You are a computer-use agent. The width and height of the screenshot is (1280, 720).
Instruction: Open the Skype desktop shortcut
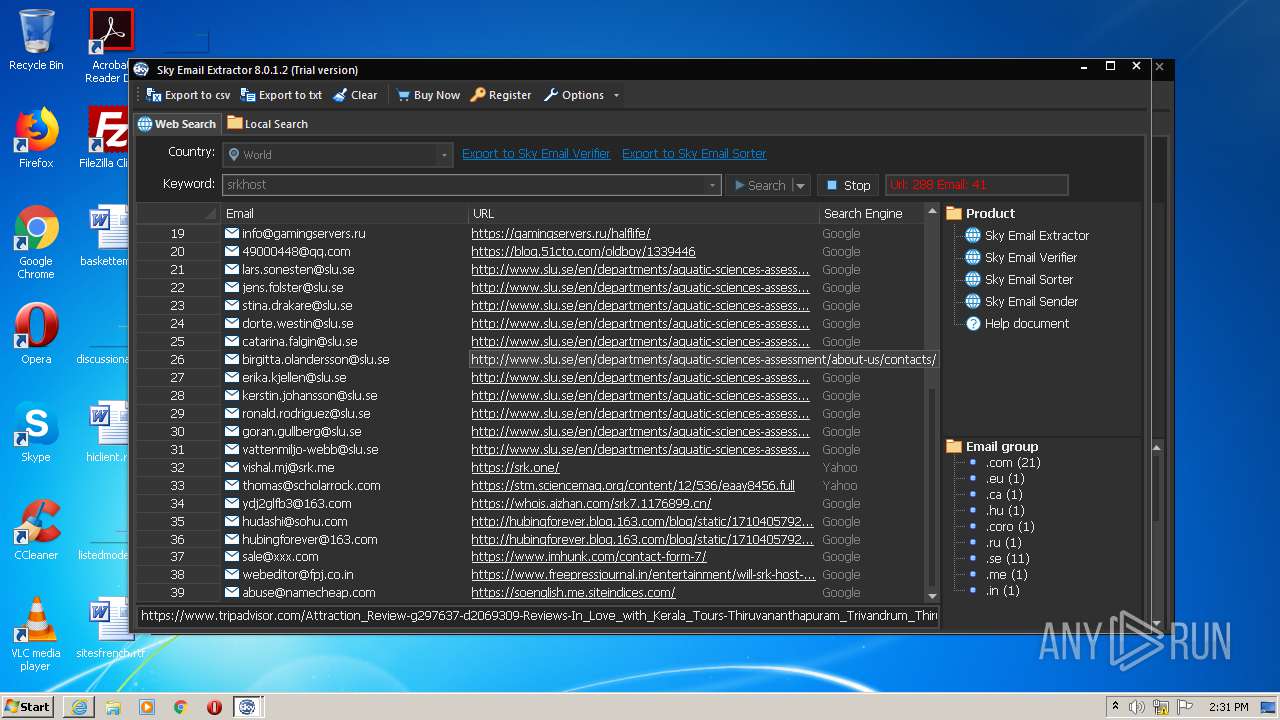pos(36,432)
